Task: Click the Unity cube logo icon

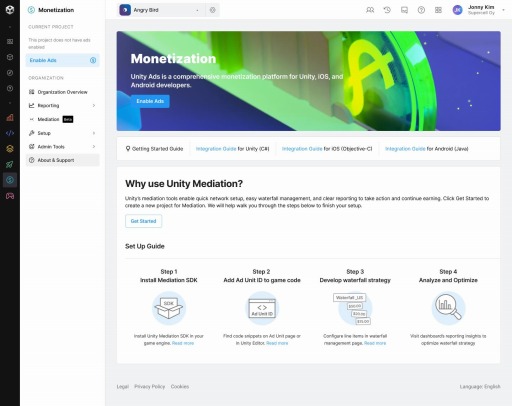Action: 10,10
